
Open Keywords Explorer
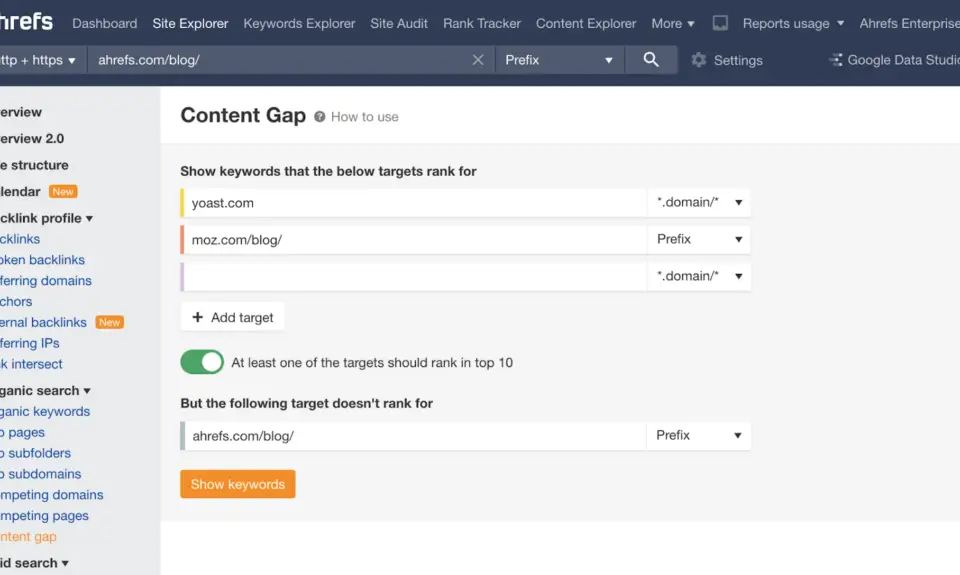click(x=299, y=23)
